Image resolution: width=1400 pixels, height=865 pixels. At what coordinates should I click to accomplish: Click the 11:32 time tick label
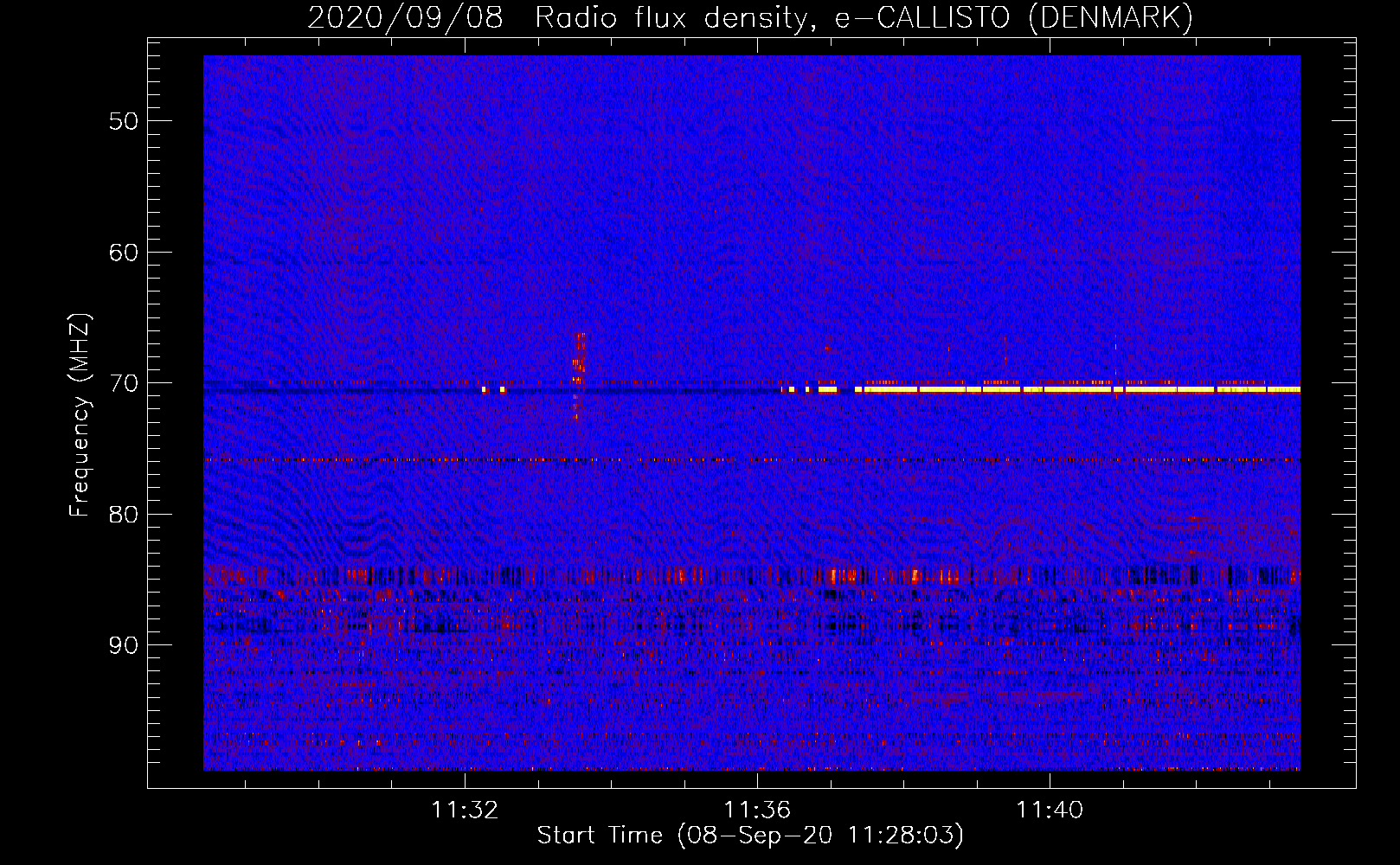tap(465, 811)
